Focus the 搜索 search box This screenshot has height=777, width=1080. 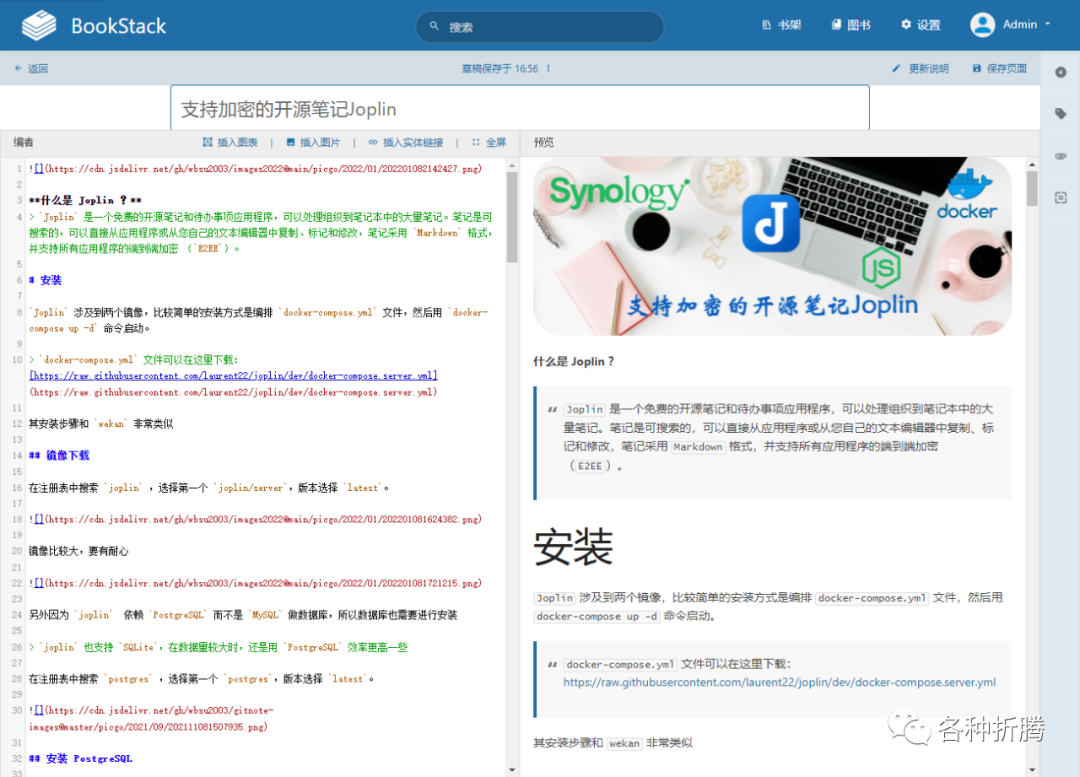(539, 27)
